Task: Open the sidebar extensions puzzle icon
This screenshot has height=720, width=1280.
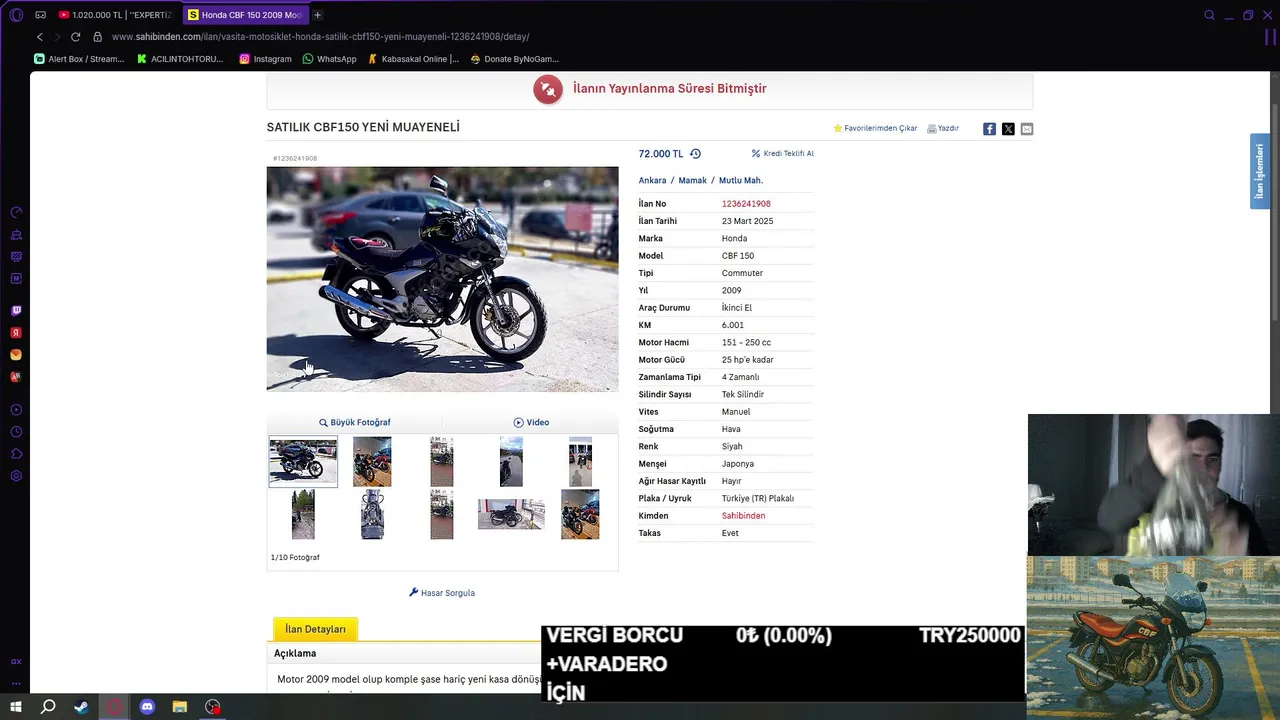Action: pyautogui.click(x=16, y=454)
